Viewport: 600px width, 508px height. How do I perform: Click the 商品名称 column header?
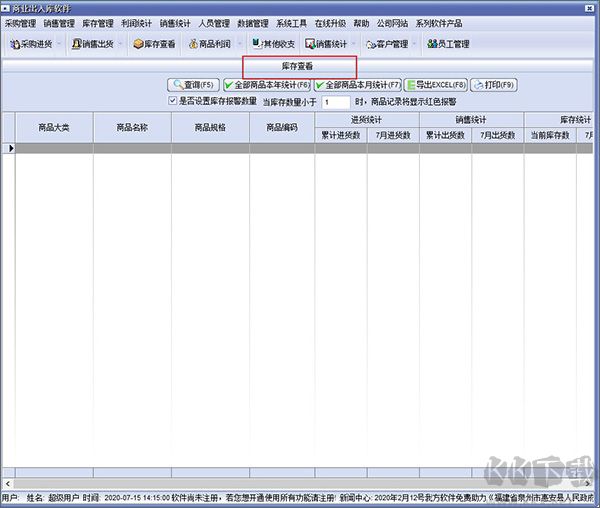pyautogui.click(x=132, y=127)
